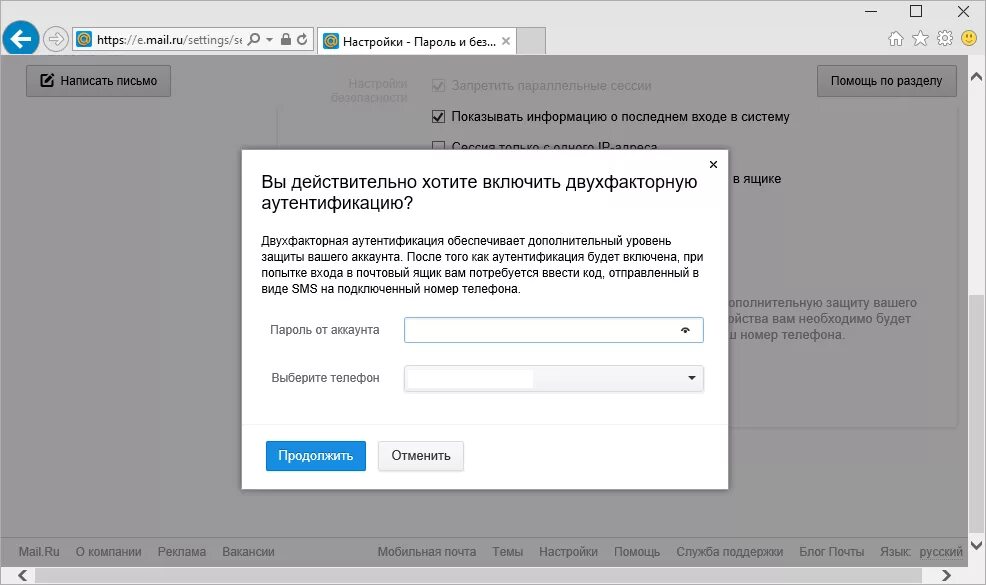Click the Помощь по разделу button

887,81
